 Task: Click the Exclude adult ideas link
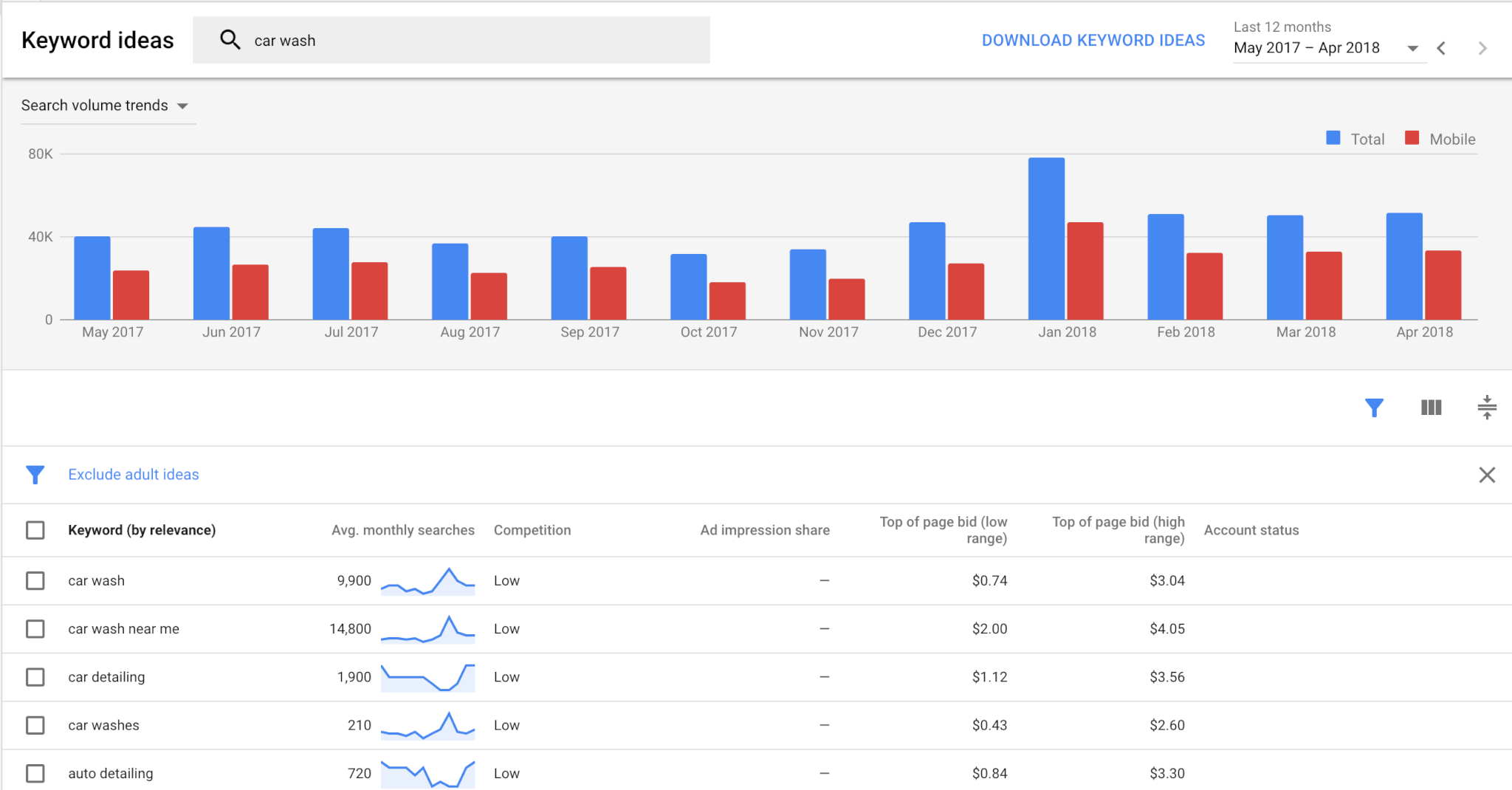(x=133, y=475)
